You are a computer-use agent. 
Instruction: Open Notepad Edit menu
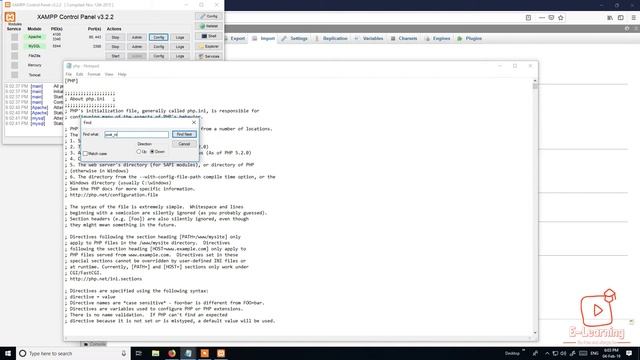(79, 74)
